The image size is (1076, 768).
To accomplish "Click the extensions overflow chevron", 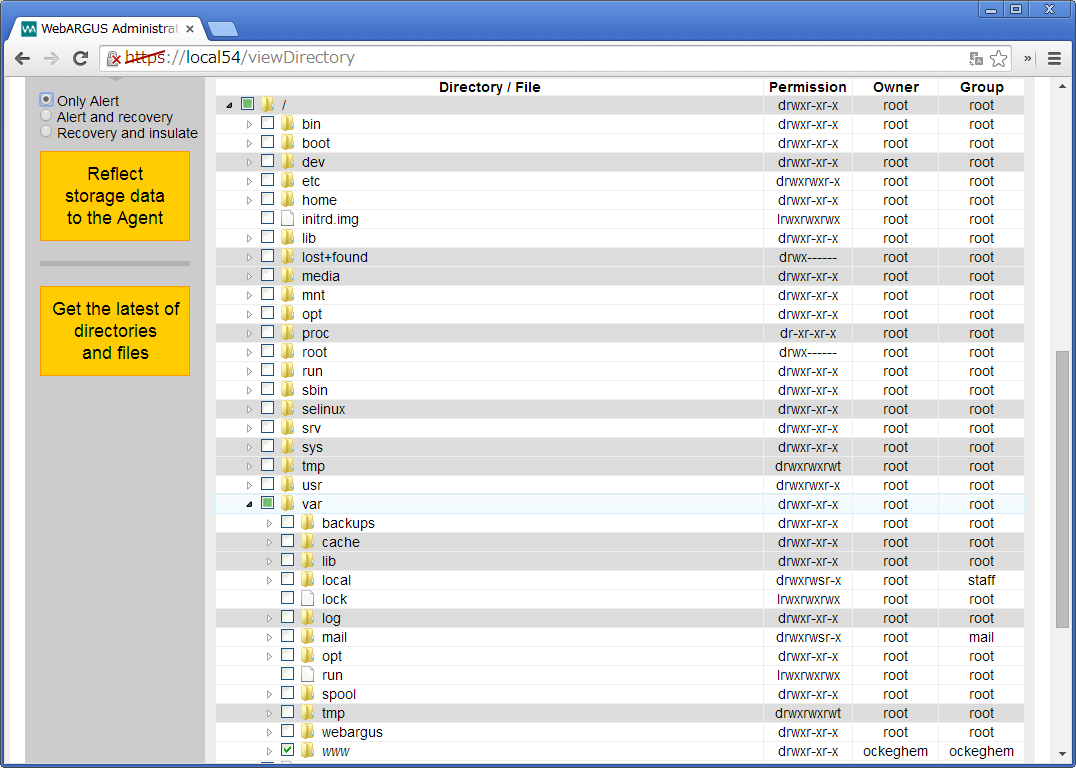I will 1027,58.
